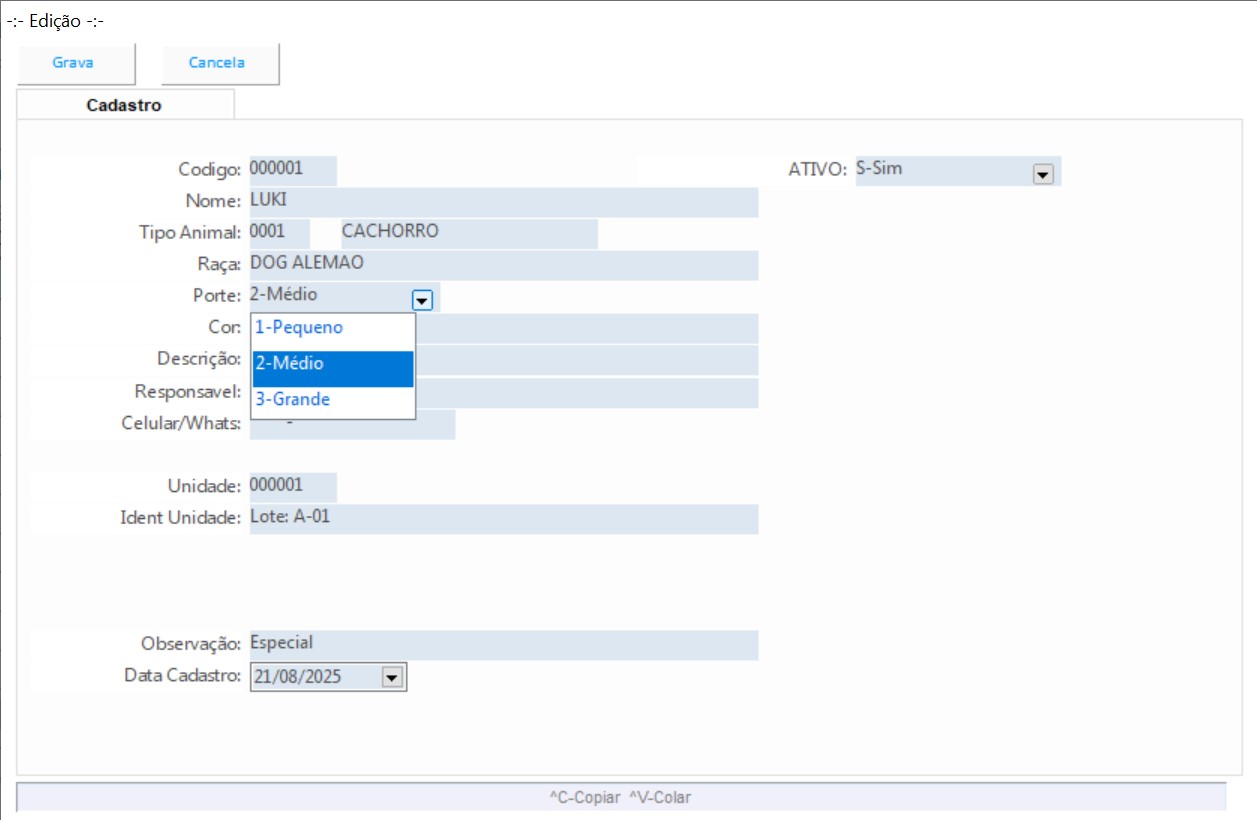1257x820 pixels.
Task: Expand the Data Cadastro date picker
Action: [x=391, y=678]
